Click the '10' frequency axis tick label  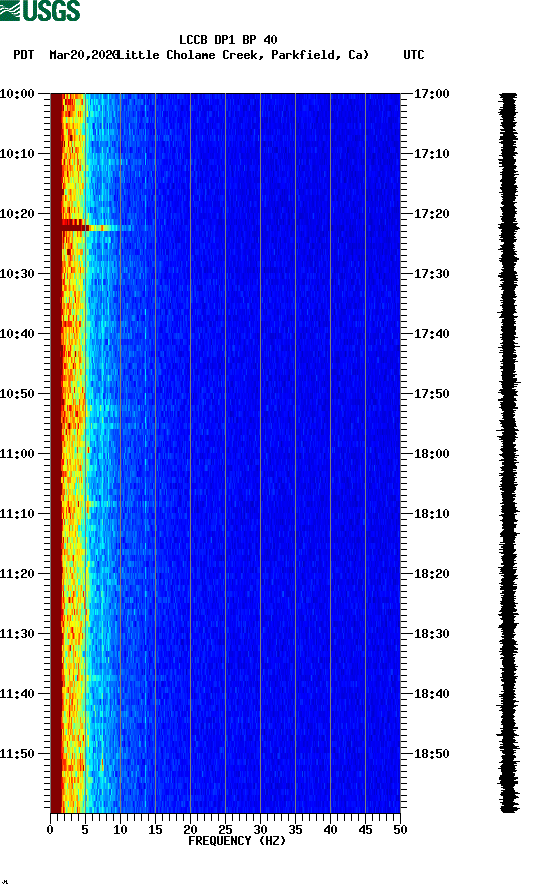point(120,830)
